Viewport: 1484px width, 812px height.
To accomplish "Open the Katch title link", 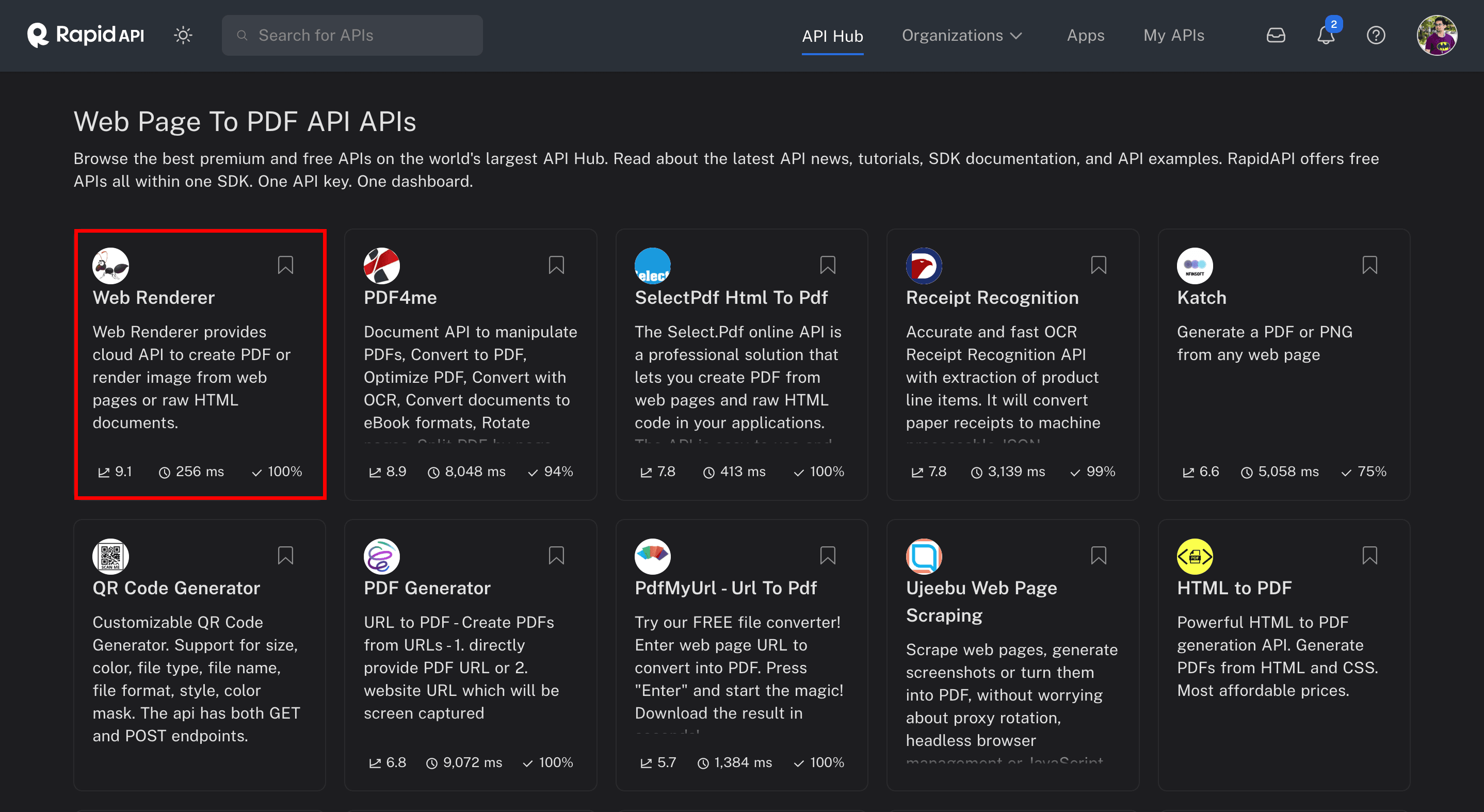I will (x=1201, y=298).
